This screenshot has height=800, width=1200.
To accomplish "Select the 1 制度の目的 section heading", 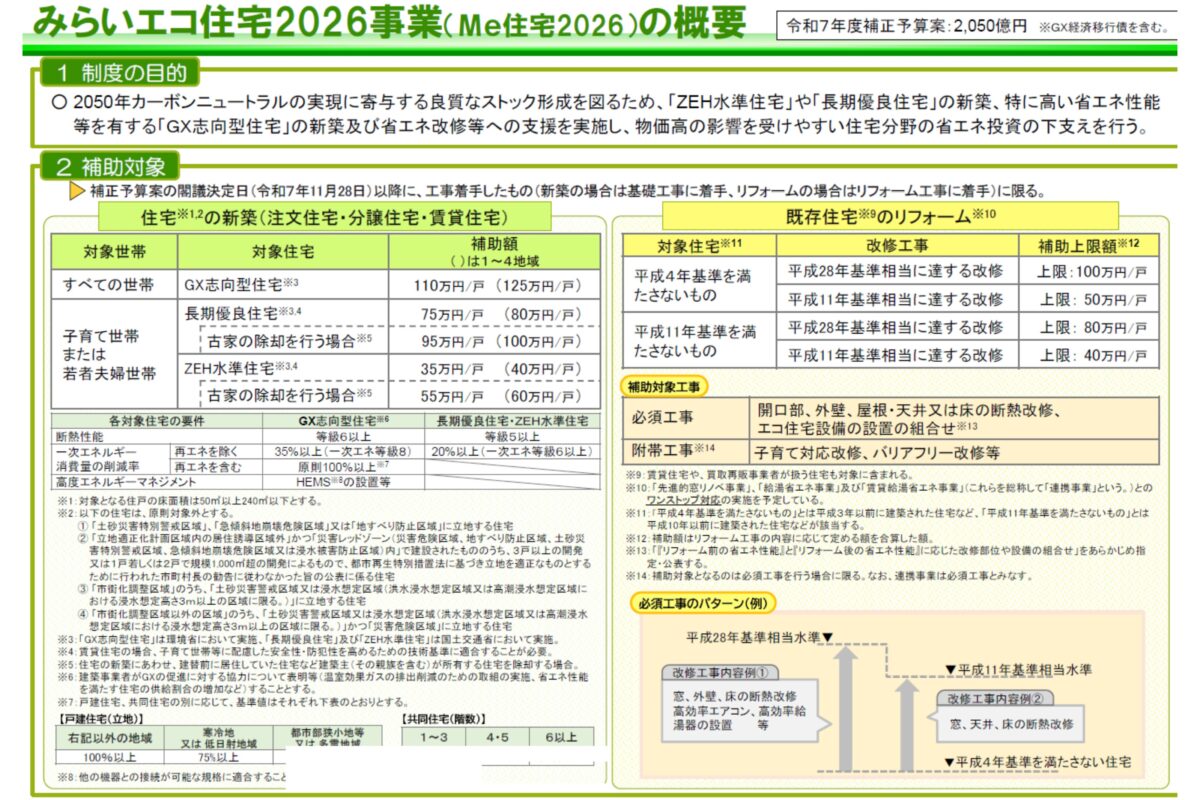I will tap(120, 72).
